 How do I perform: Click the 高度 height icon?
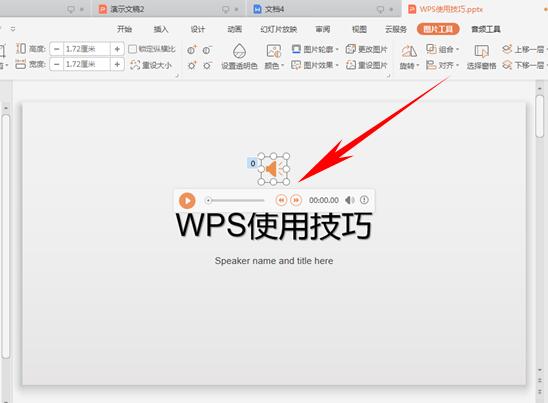coord(21,49)
